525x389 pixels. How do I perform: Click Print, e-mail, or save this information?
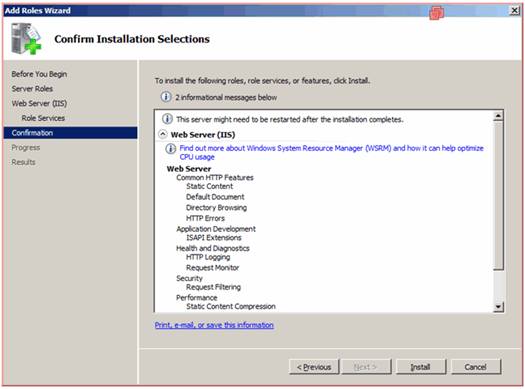[x=214, y=325]
